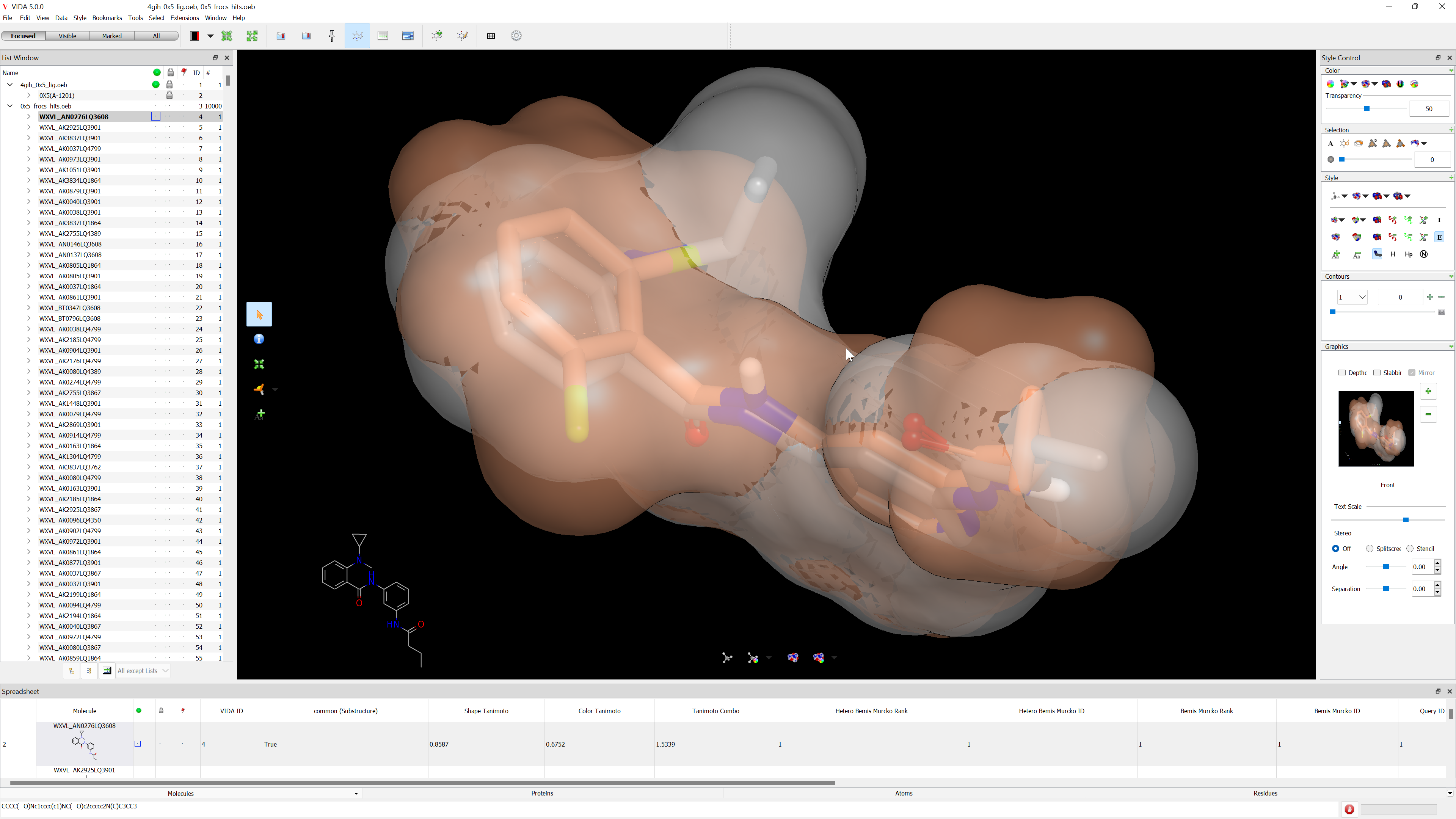Toggle the green visibility dot for 4gih_0x5_lig.oeb
Viewport: 1456px width, 819px height.
156,85
